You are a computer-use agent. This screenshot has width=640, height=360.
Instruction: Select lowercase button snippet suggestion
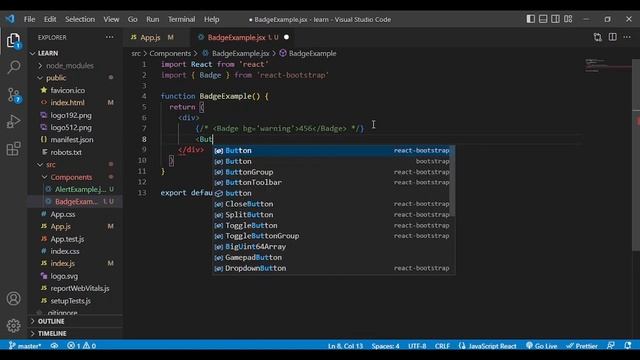click(331, 193)
